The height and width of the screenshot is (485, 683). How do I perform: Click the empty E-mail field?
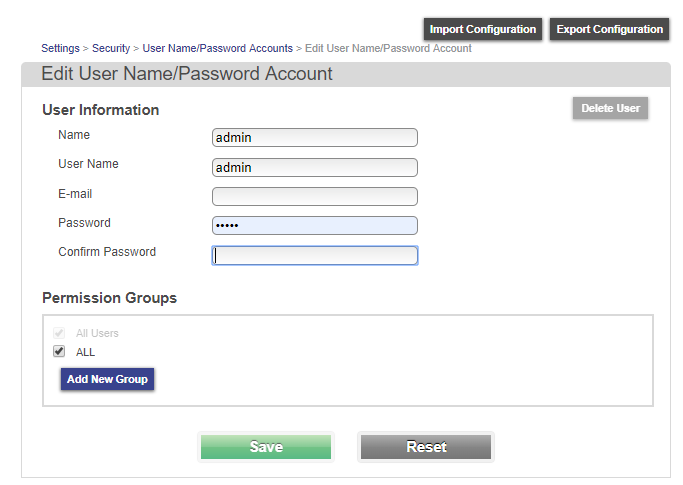click(x=315, y=196)
